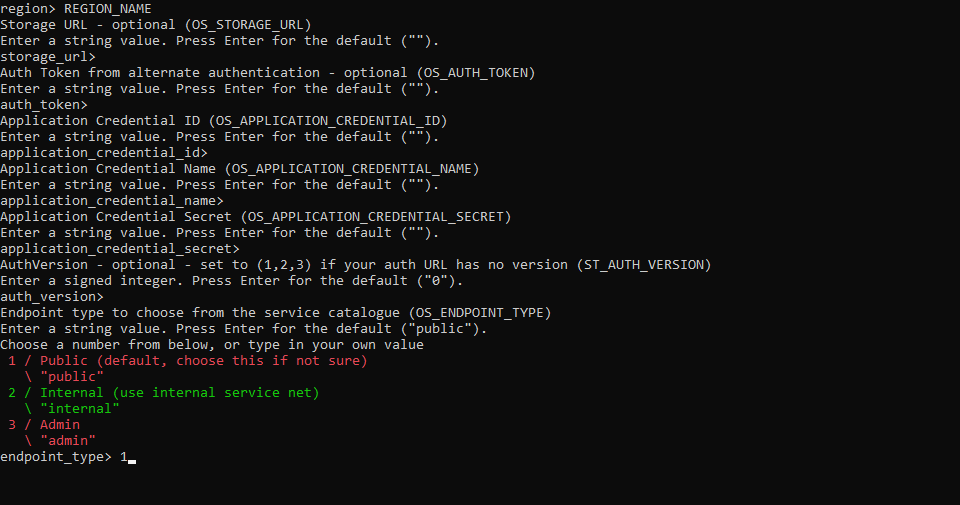960x505 pixels.
Task: Place cursor at the endpoint_type> input
Action: [126, 457]
